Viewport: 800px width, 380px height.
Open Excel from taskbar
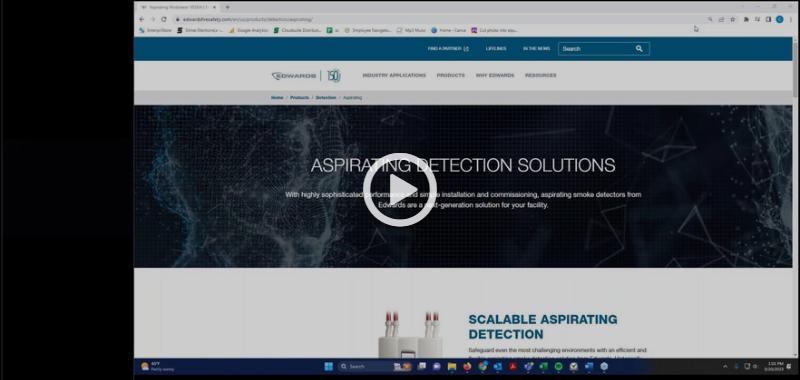(x=543, y=366)
